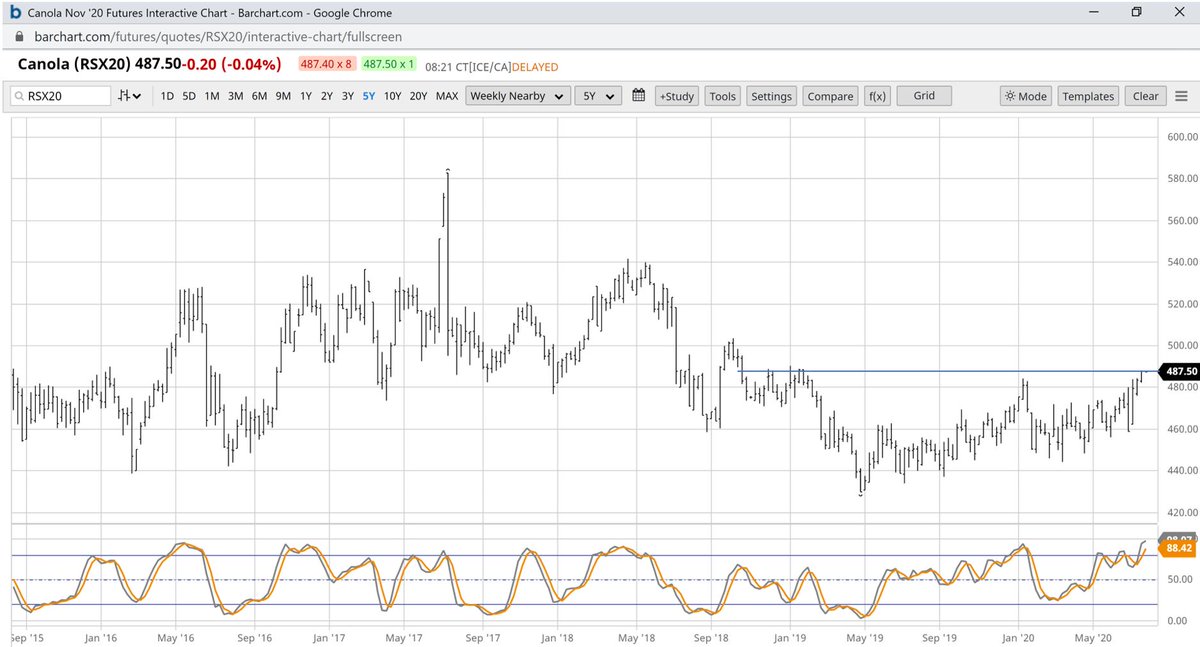1200x647 pixels.
Task: Toggle the light/dark Mode button
Action: pos(1025,96)
